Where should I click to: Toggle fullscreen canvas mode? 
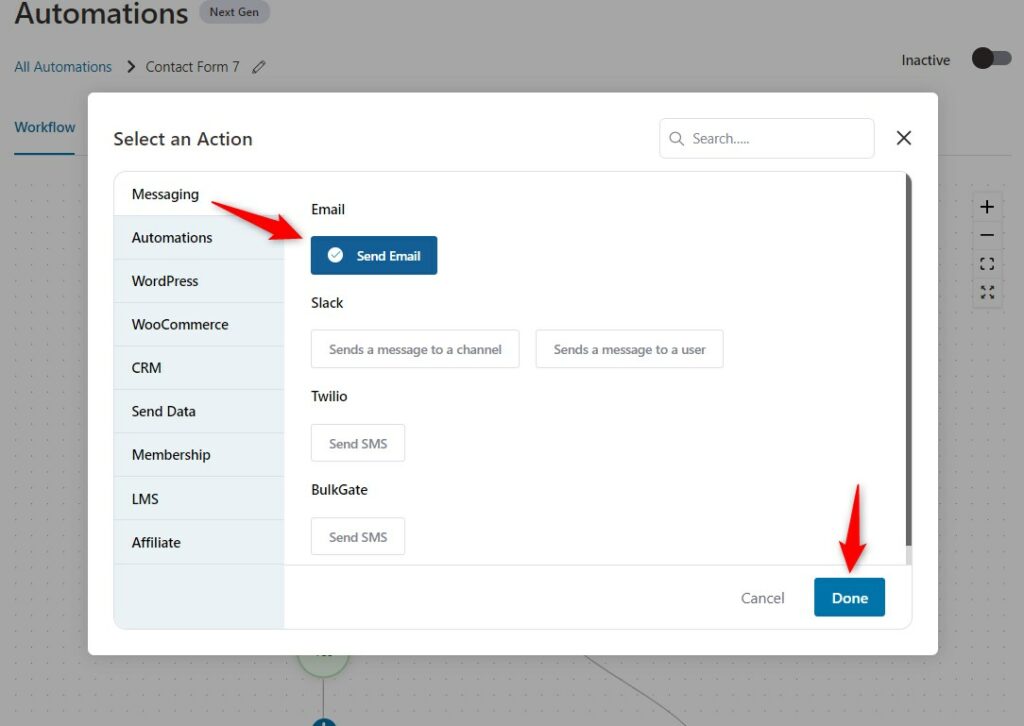pyautogui.click(x=987, y=292)
